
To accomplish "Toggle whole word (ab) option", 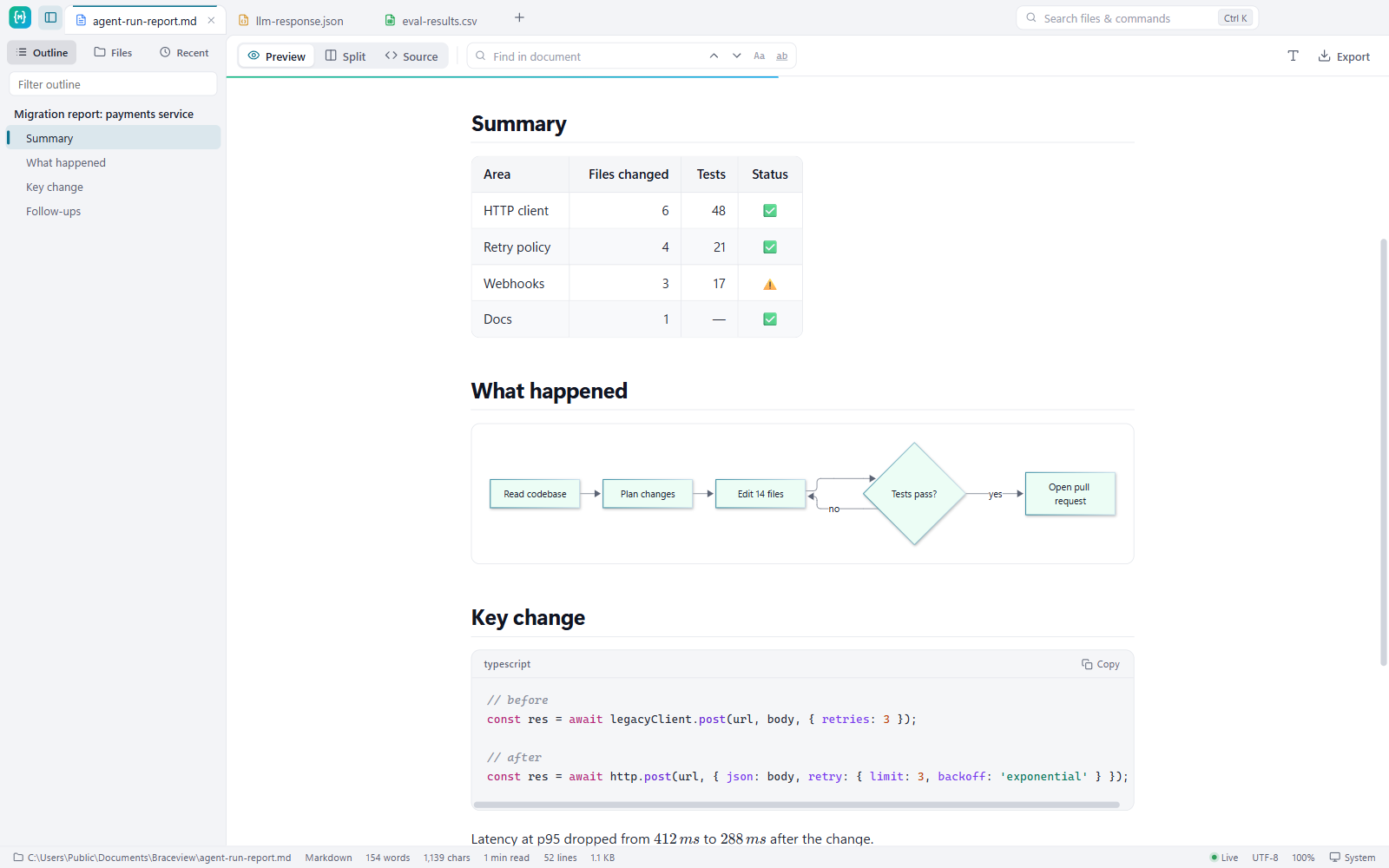I will click(782, 56).
